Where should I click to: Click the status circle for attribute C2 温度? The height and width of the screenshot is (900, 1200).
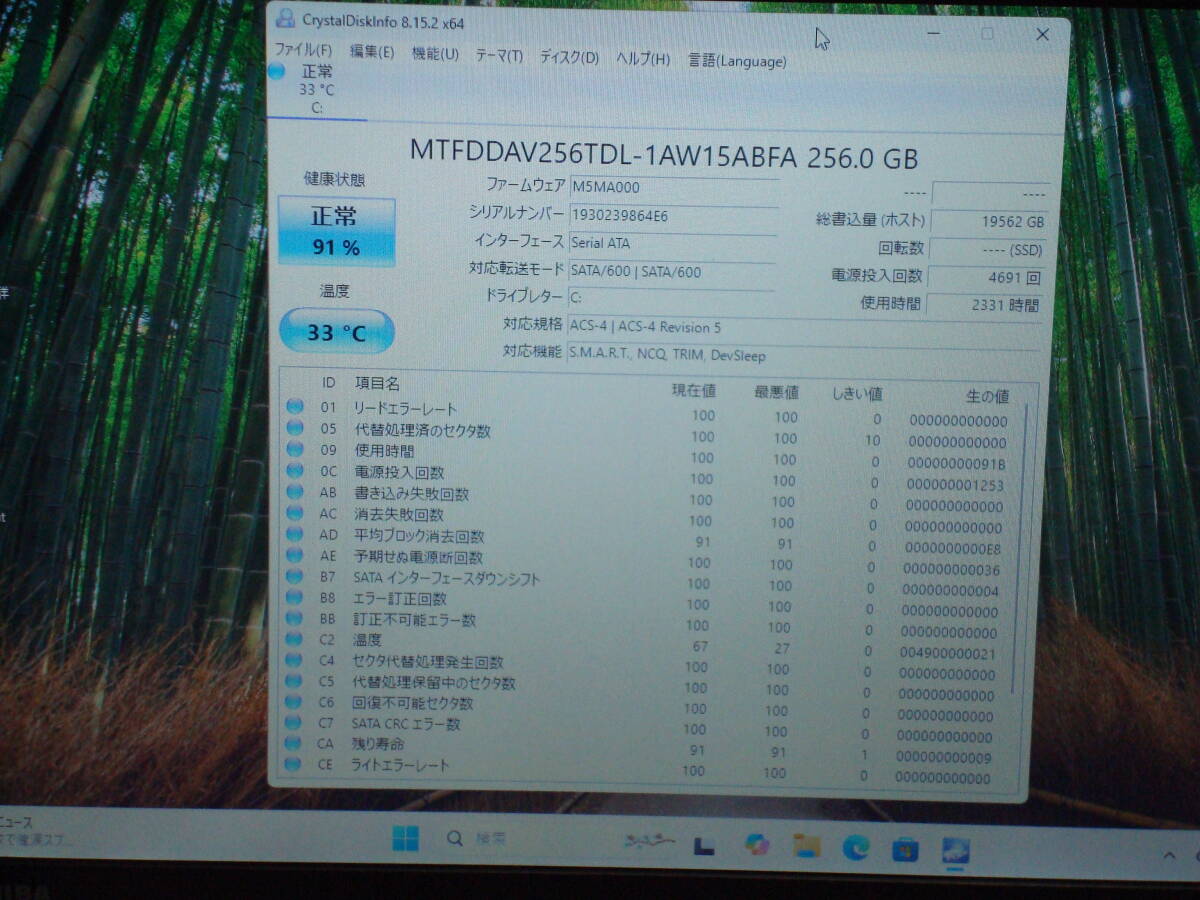click(x=294, y=639)
